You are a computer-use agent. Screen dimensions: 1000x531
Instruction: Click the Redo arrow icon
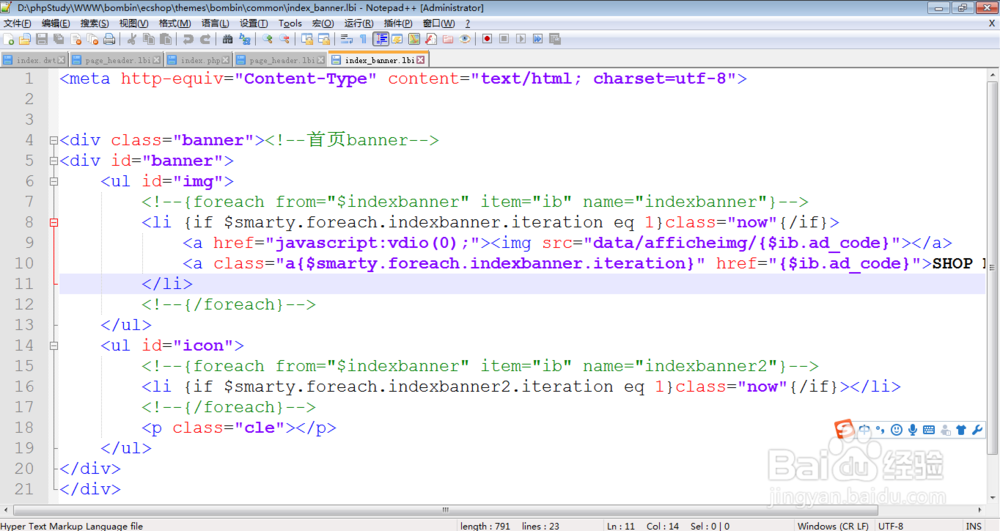(x=206, y=40)
